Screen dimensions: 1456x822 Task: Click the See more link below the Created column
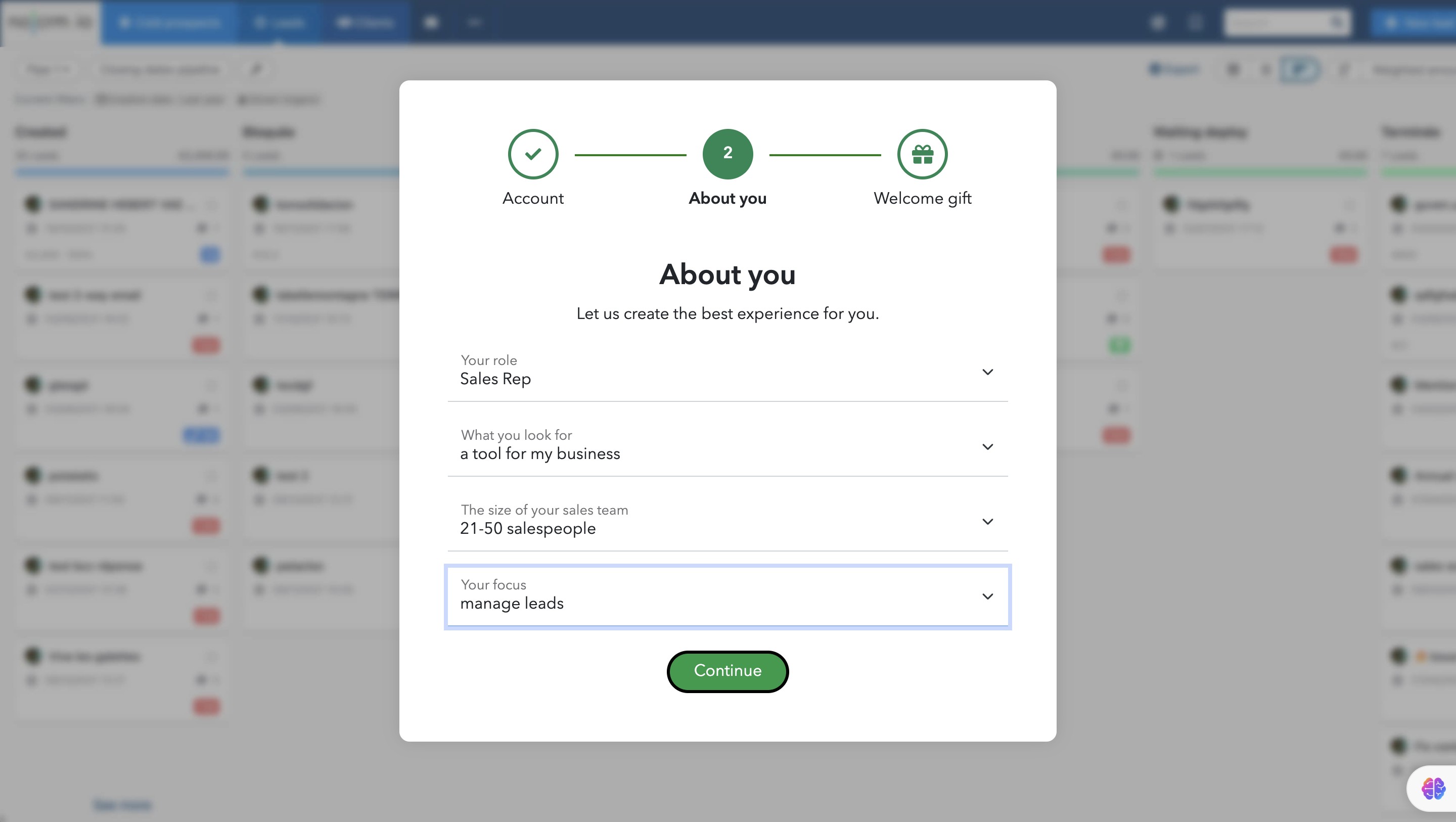(x=122, y=804)
